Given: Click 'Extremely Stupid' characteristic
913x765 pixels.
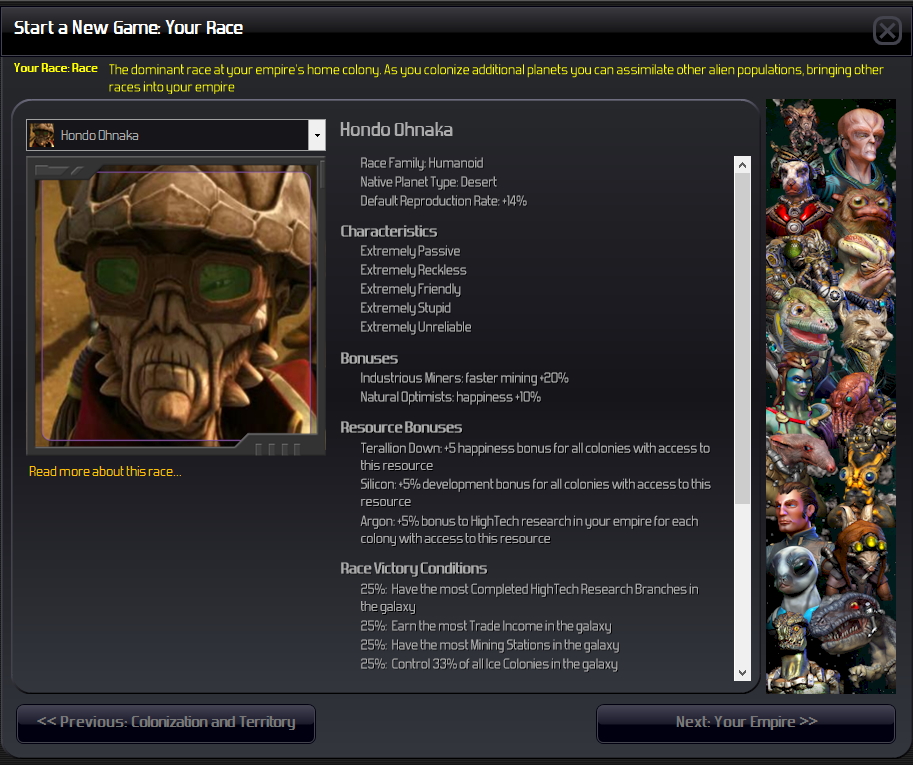Looking at the screenshot, I should (405, 308).
